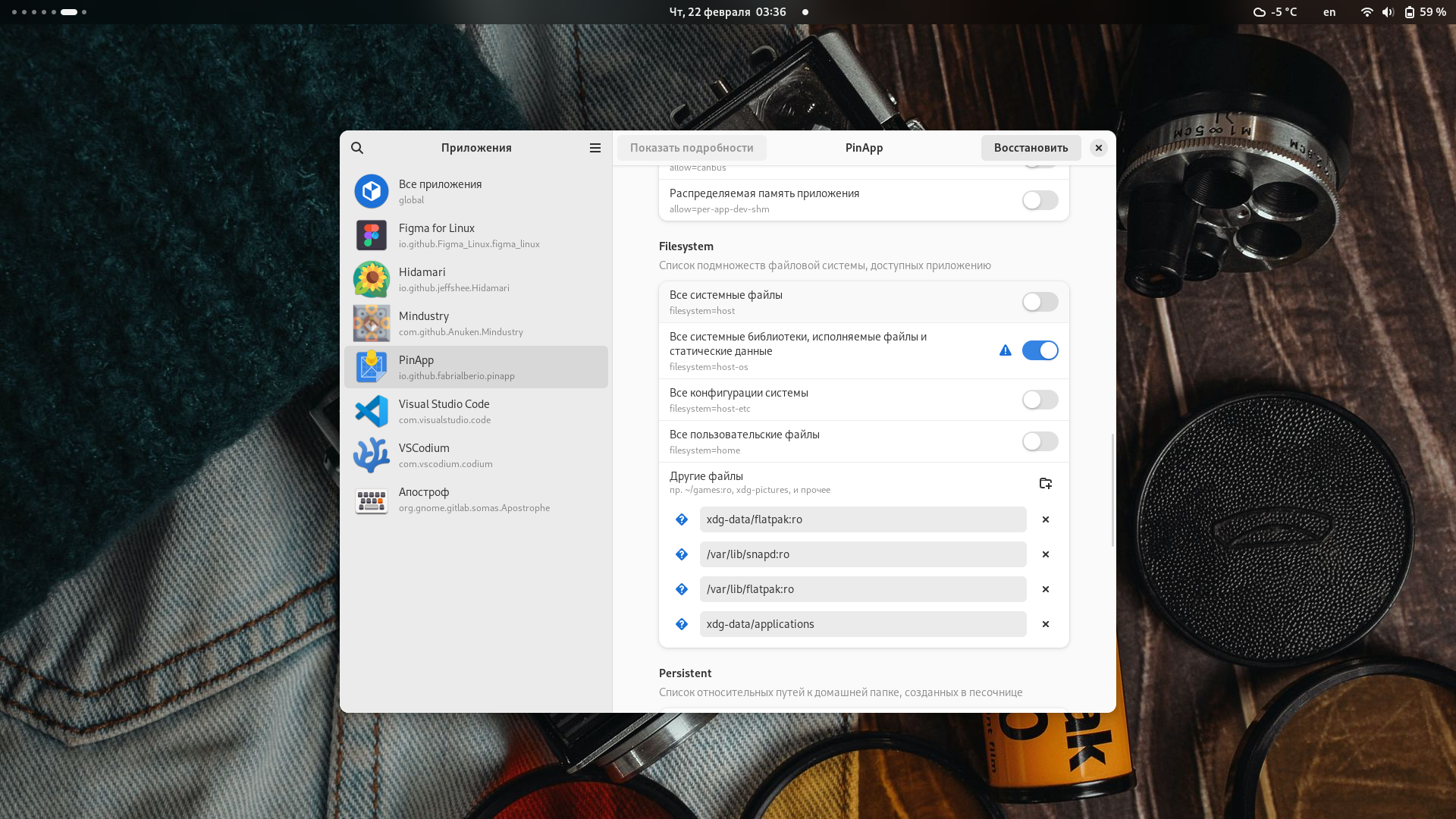The image size is (1456, 819).
Task: Click the add-folder icon in Другие файлы
Action: [1046, 483]
